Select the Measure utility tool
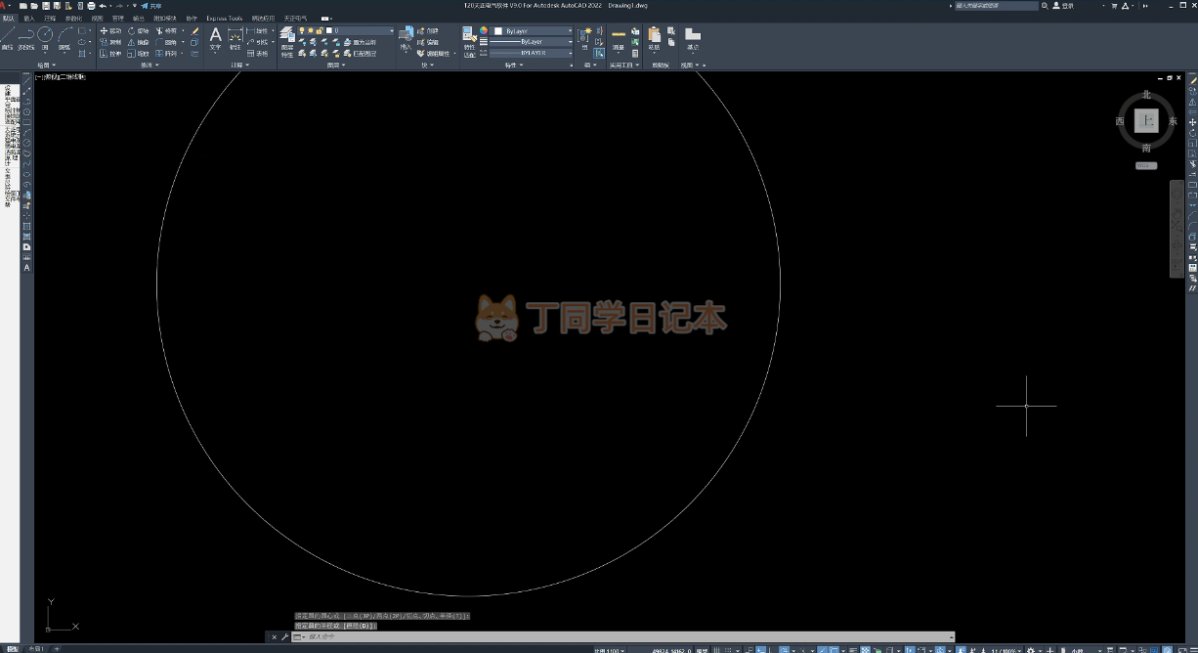Image resolution: width=1198 pixels, height=653 pixels. click(619, 38)
